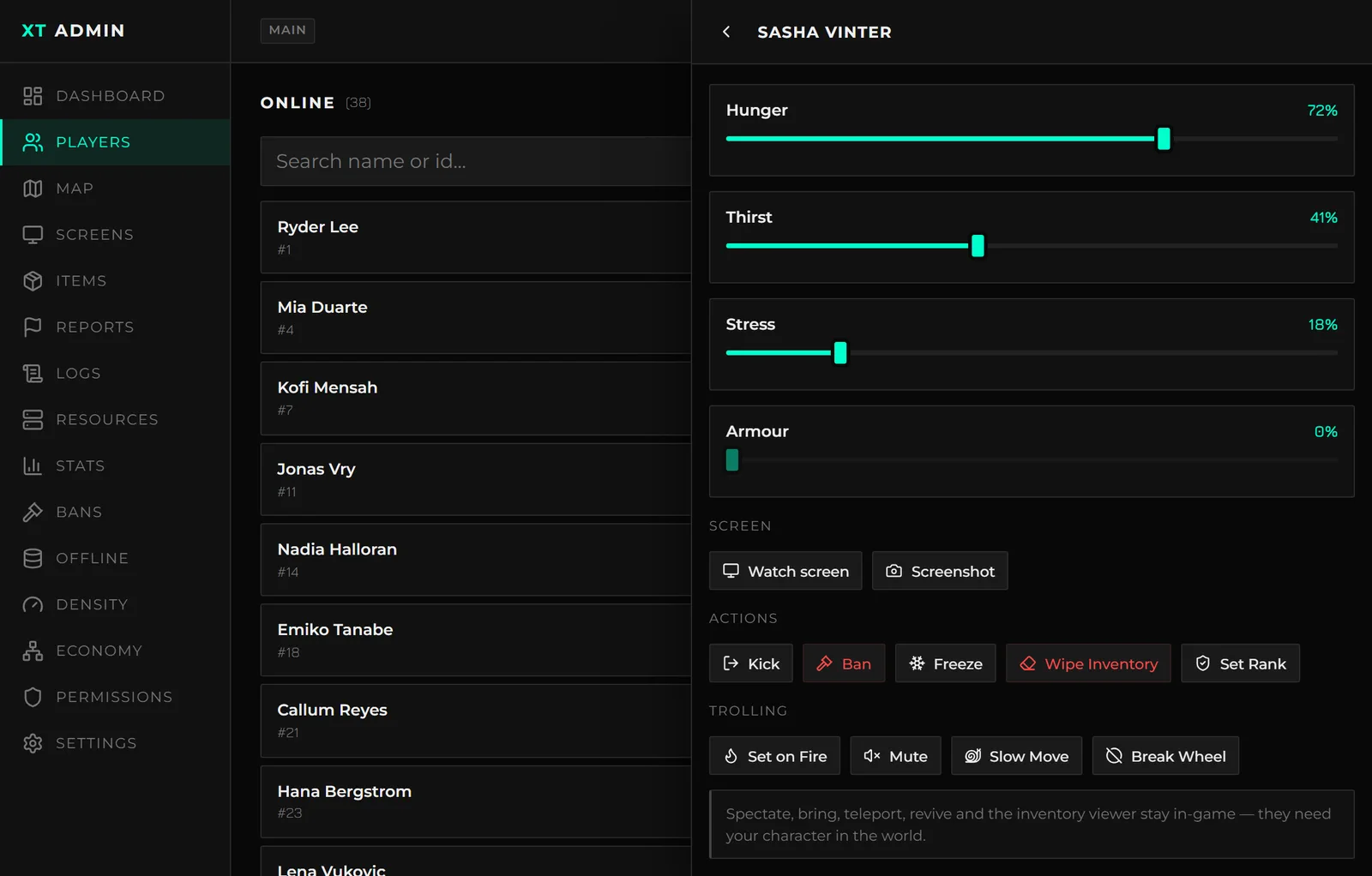Click the Set on Fire button
This screenshot has width=1372, height=876.
click(x=774, y=756)
